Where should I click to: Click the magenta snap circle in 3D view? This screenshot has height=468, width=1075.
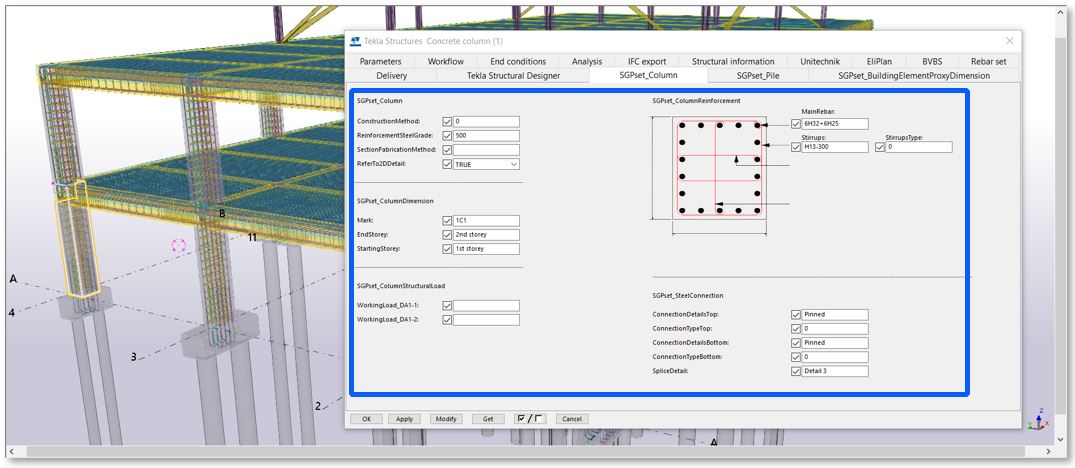[x=179, y=245]
